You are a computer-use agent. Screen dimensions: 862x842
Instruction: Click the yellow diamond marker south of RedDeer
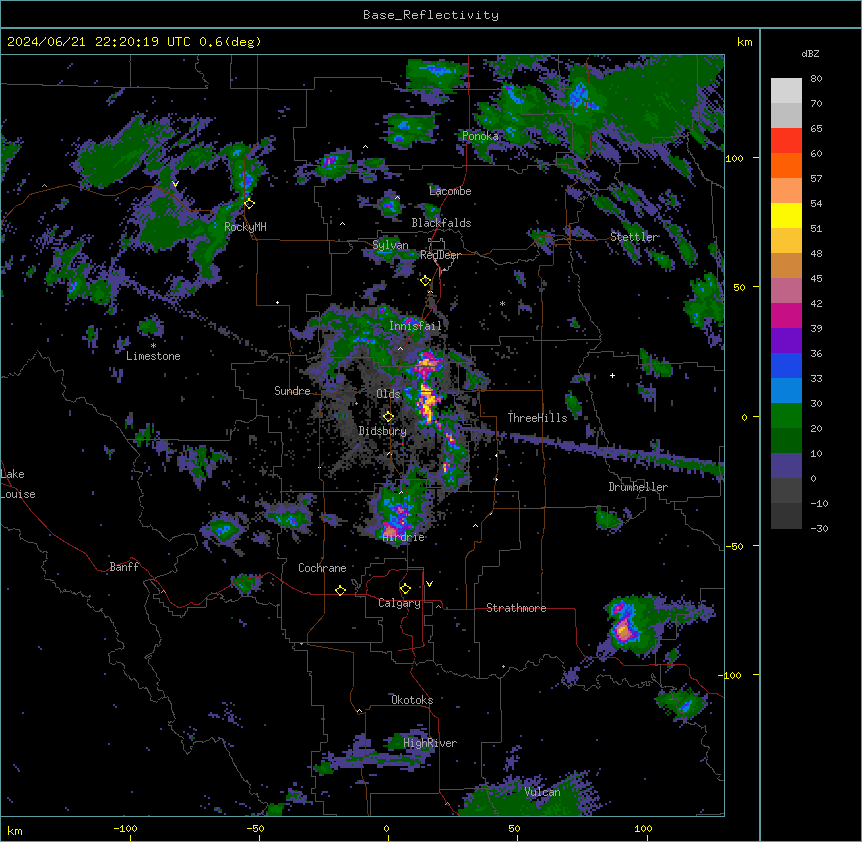[x=425, y=281]
